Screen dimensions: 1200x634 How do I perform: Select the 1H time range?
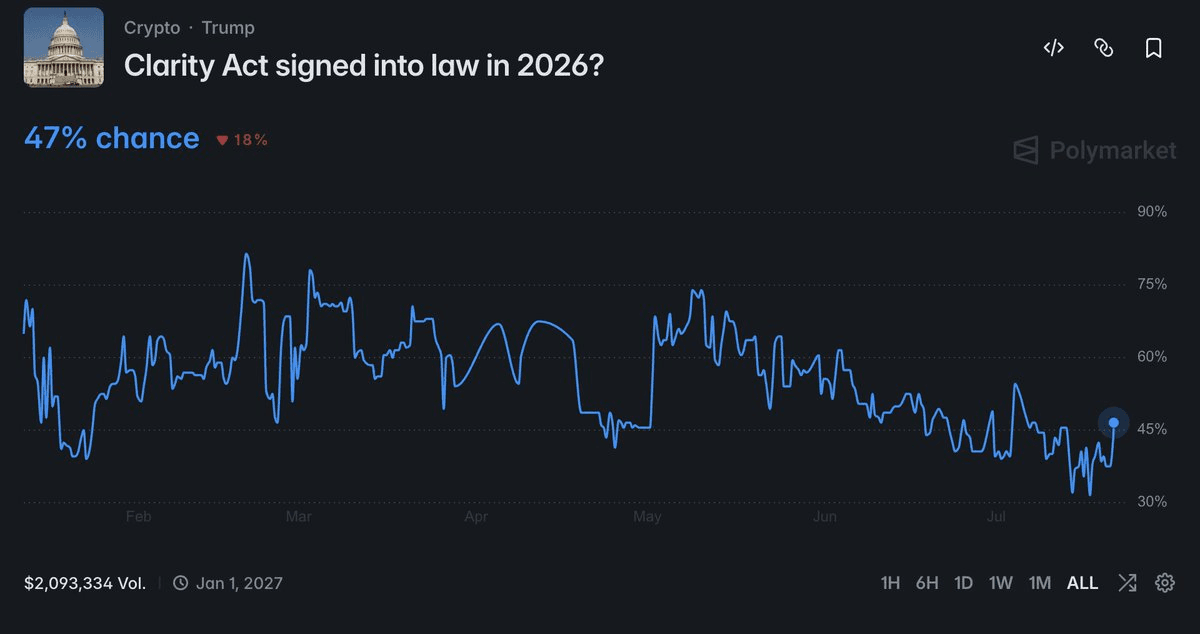pyautogui.click(x=890, y=582)
